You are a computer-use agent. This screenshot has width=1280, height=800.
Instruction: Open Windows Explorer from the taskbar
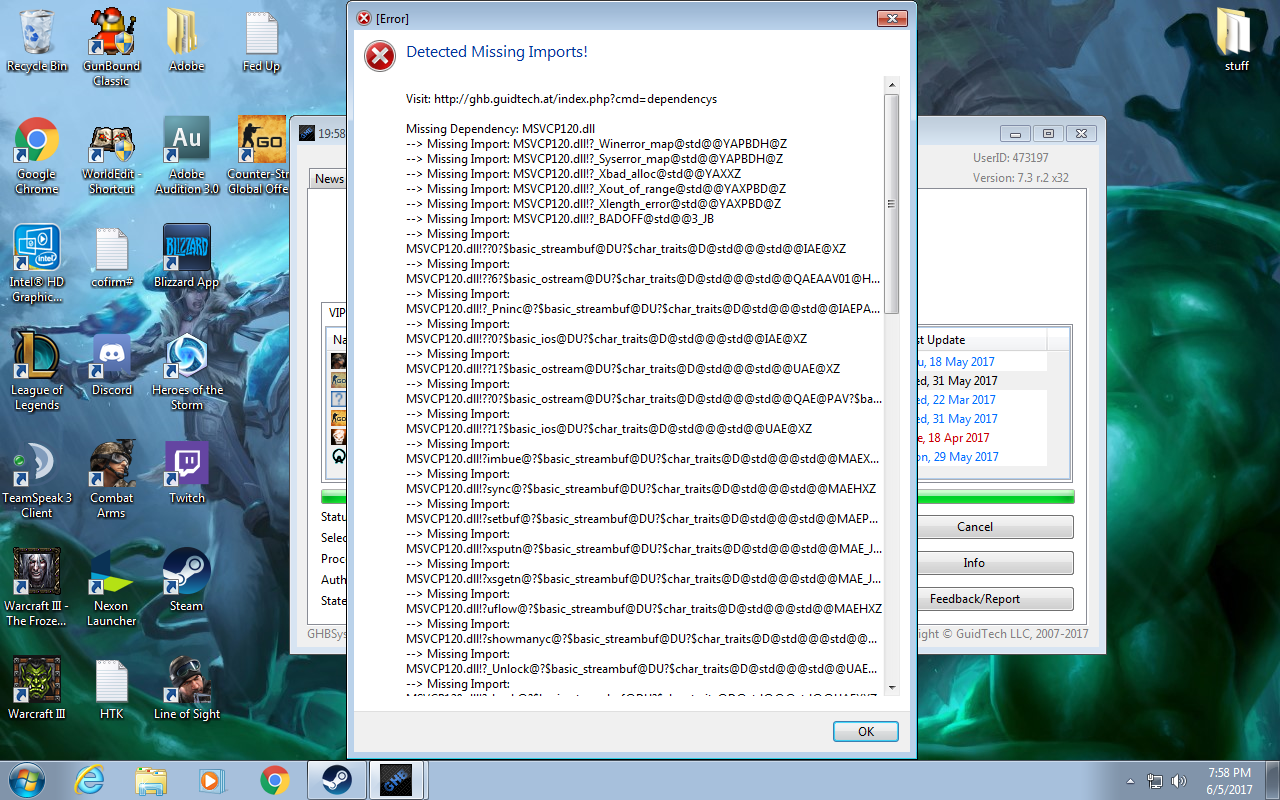tap(151, 780)
